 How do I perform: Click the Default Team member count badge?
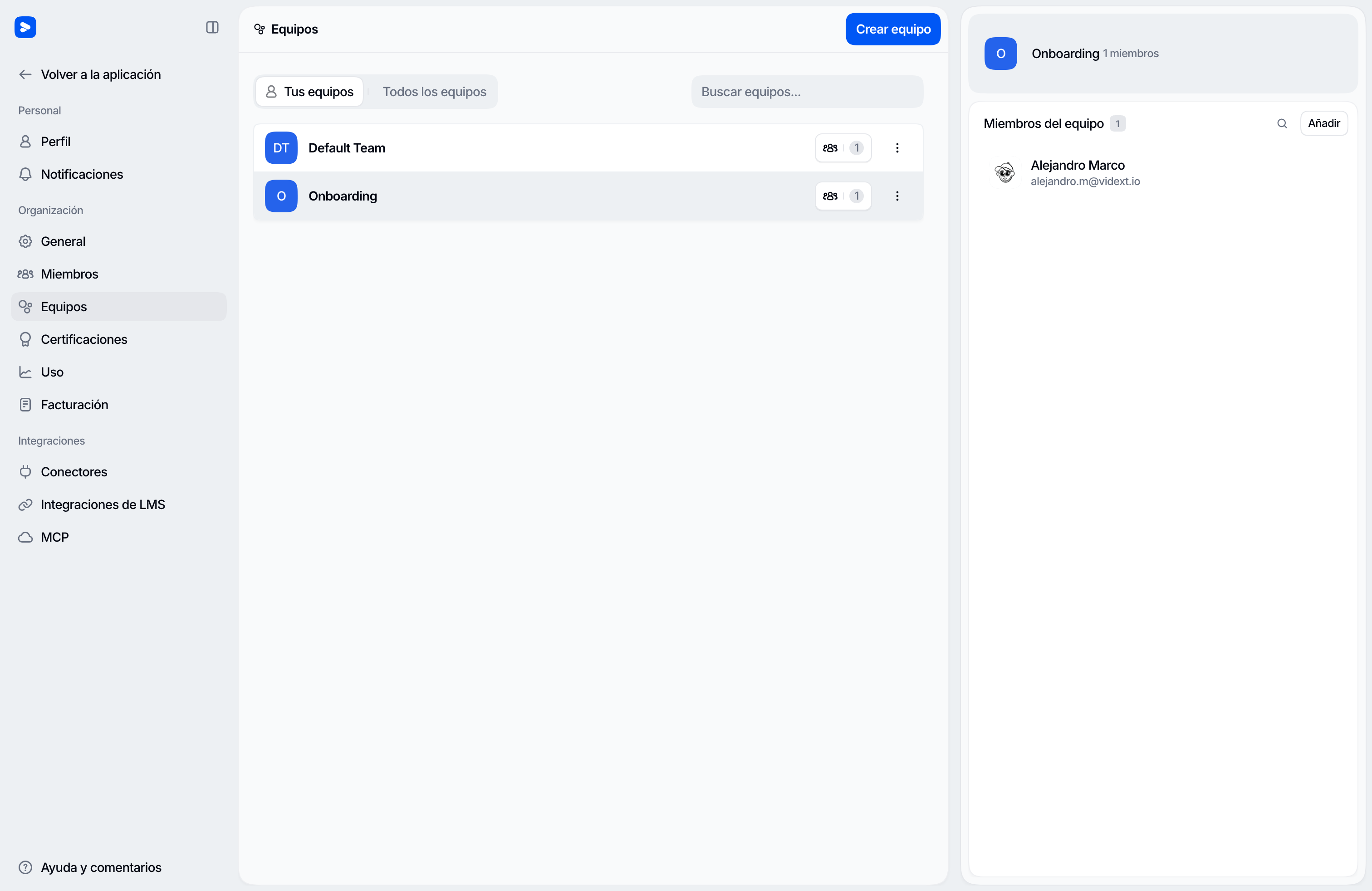tap(843, 148)
